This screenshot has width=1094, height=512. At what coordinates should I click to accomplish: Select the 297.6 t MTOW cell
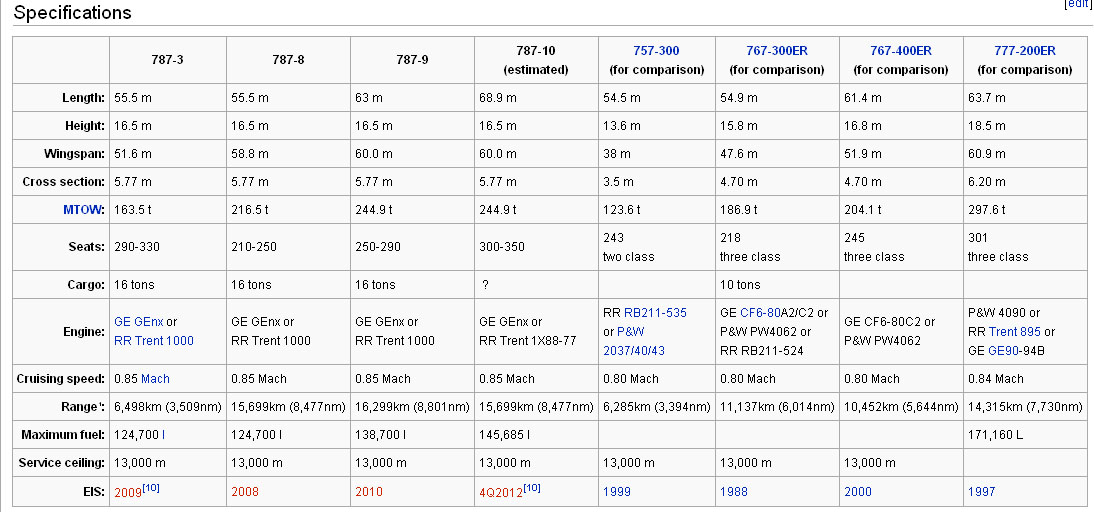(1025, 209)
